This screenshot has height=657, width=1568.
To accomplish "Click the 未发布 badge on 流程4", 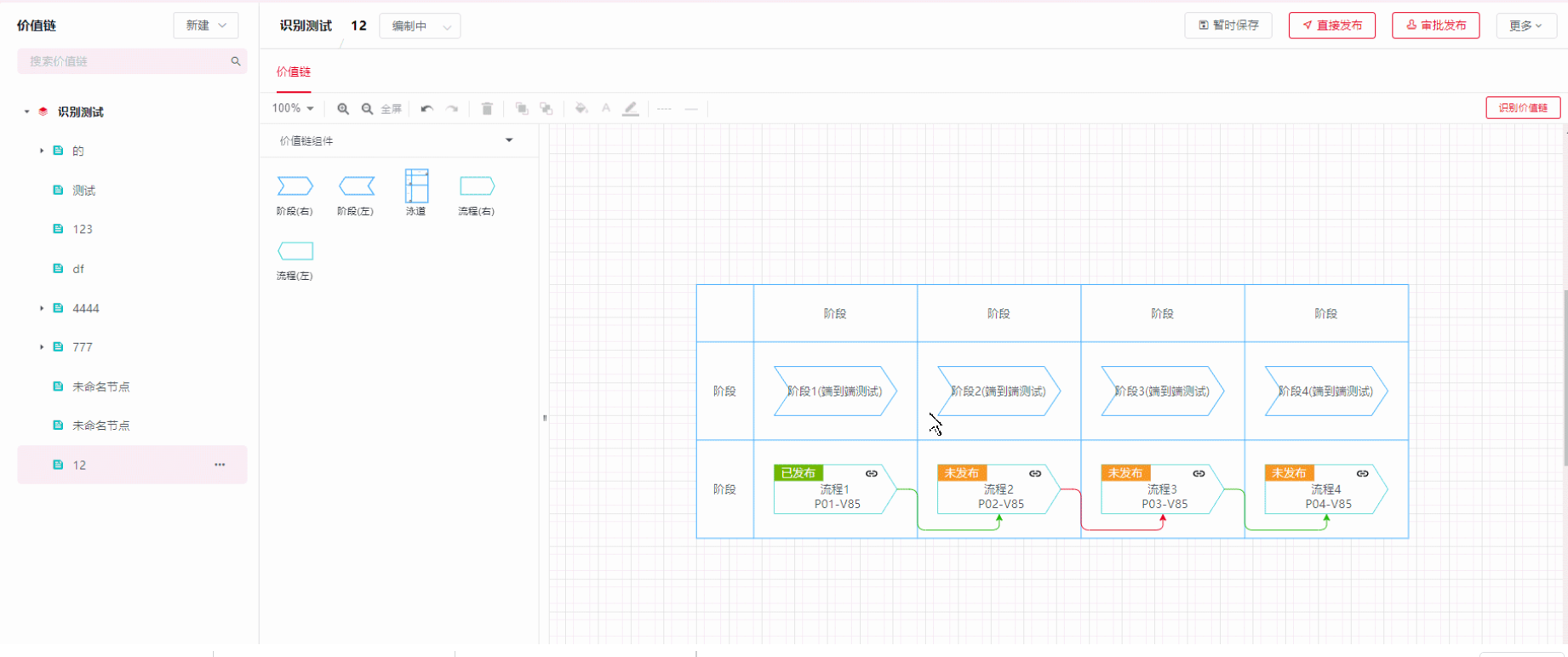I will click(x=1289, y=473).
